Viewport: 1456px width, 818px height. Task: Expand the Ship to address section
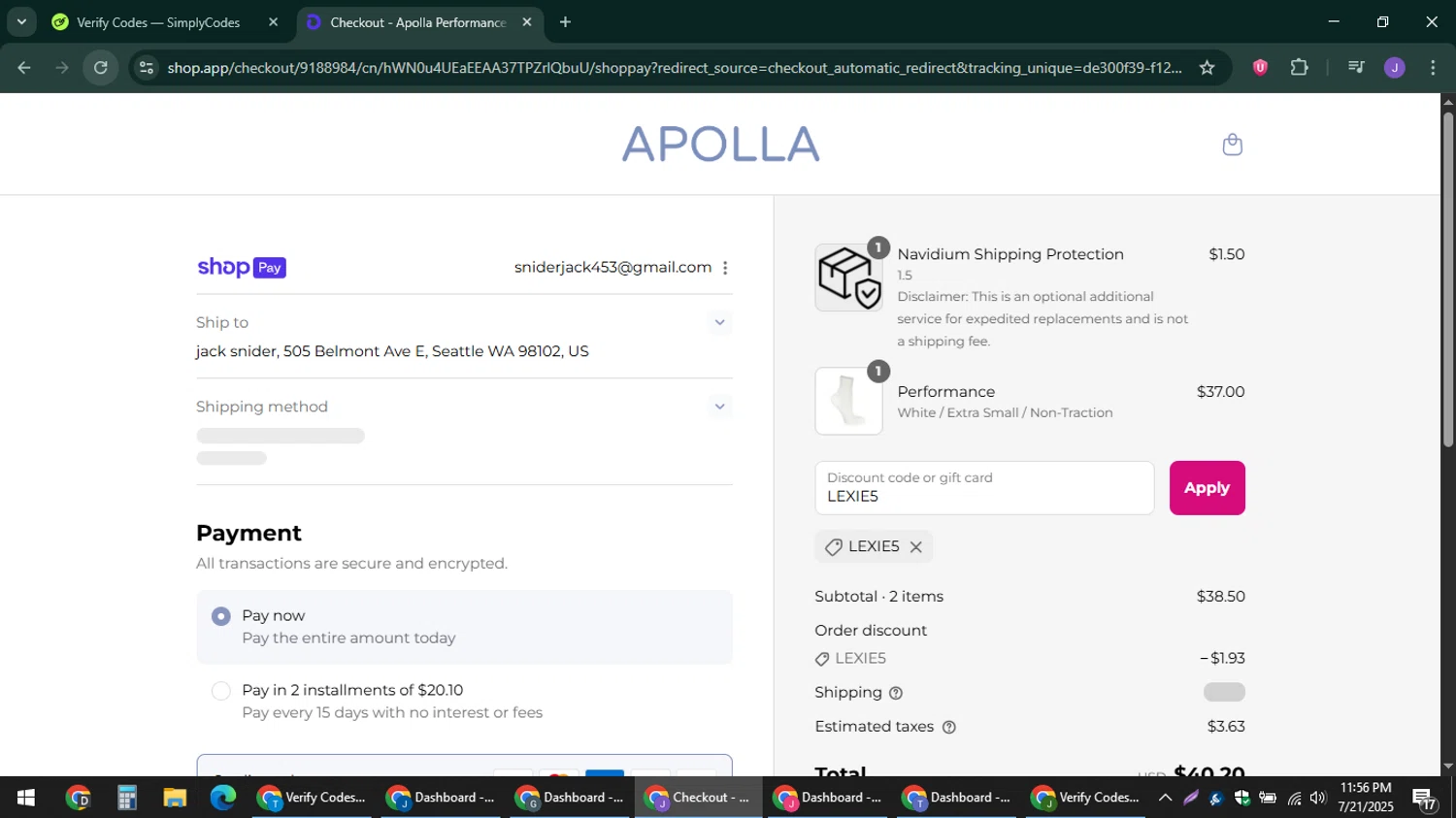click(719, 322)
